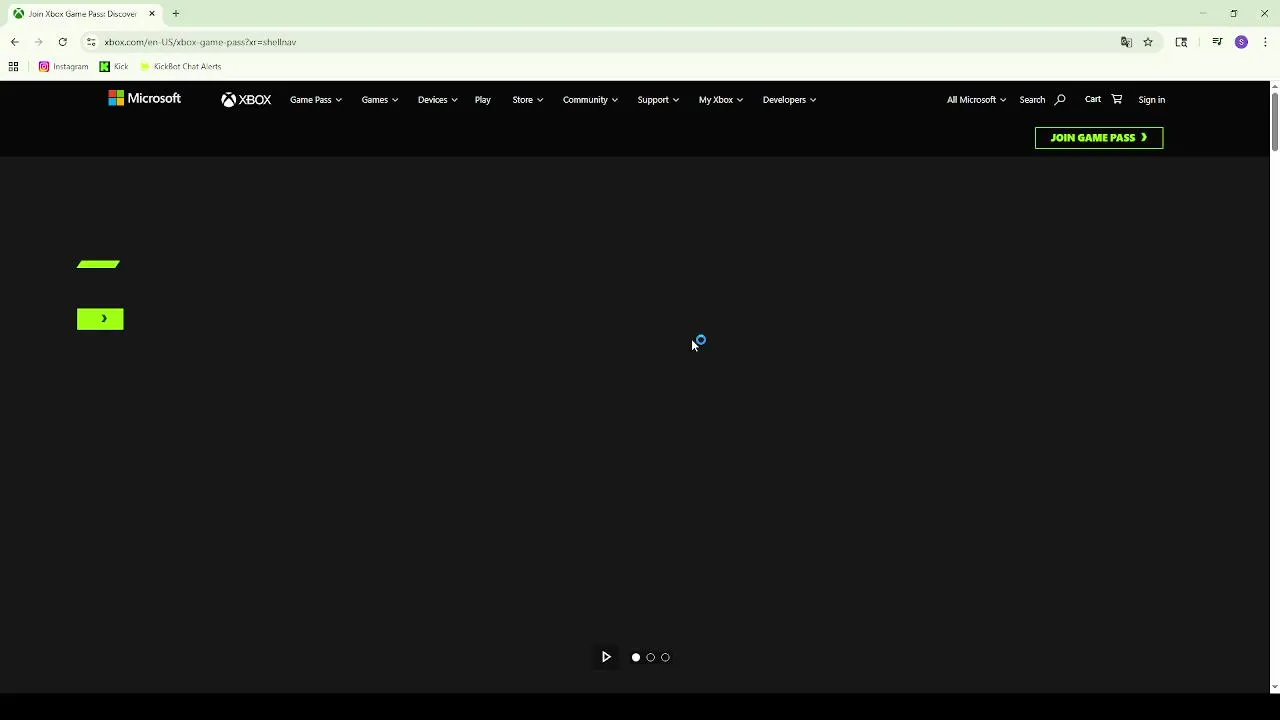Screen dimensions: 1280x720
Task: Expand the Support menu
Action: 658,100
